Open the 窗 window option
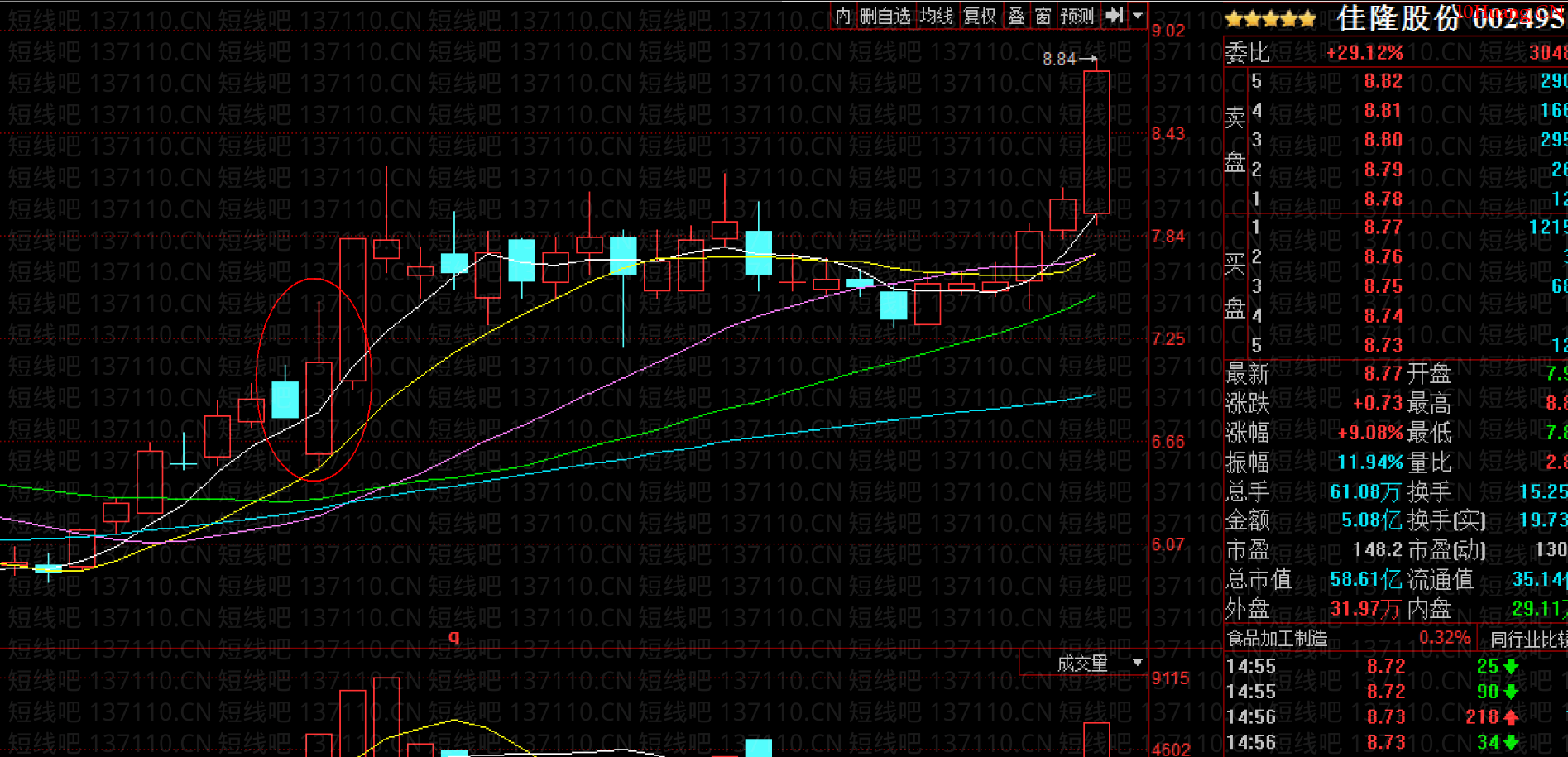The image size is (1568, 757). pos(1043,16)
